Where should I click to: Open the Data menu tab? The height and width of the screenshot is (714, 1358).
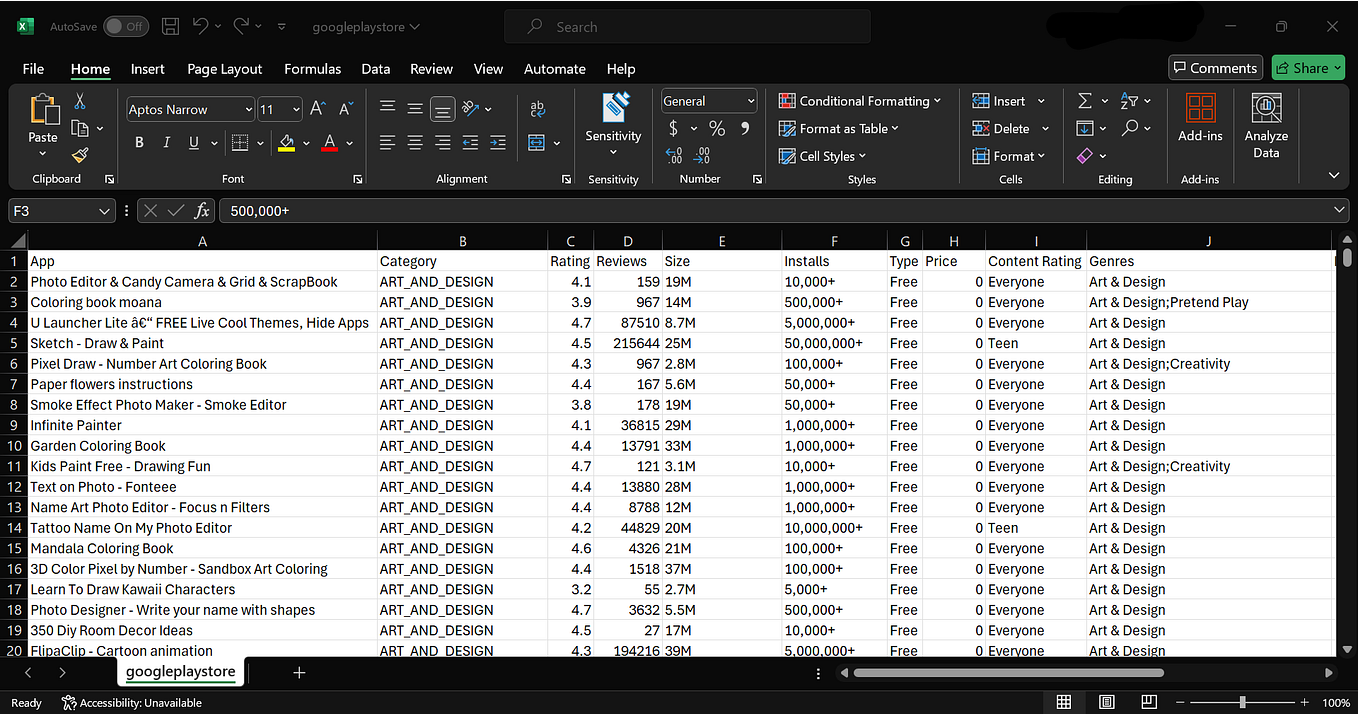coord(375,69)
